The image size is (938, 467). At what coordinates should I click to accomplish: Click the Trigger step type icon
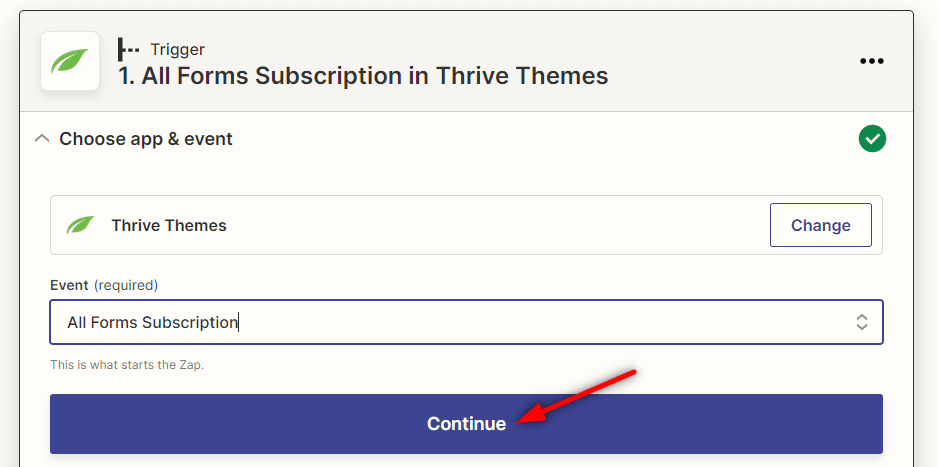[x=129, y=49]
